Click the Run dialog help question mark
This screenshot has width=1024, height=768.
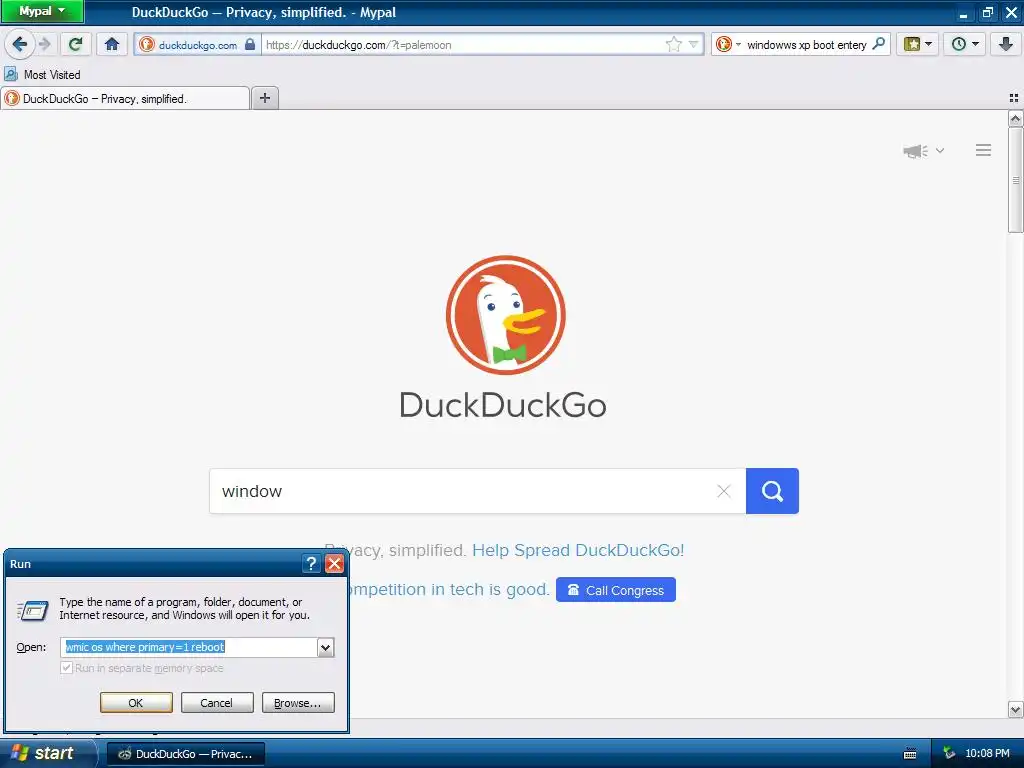312,564
